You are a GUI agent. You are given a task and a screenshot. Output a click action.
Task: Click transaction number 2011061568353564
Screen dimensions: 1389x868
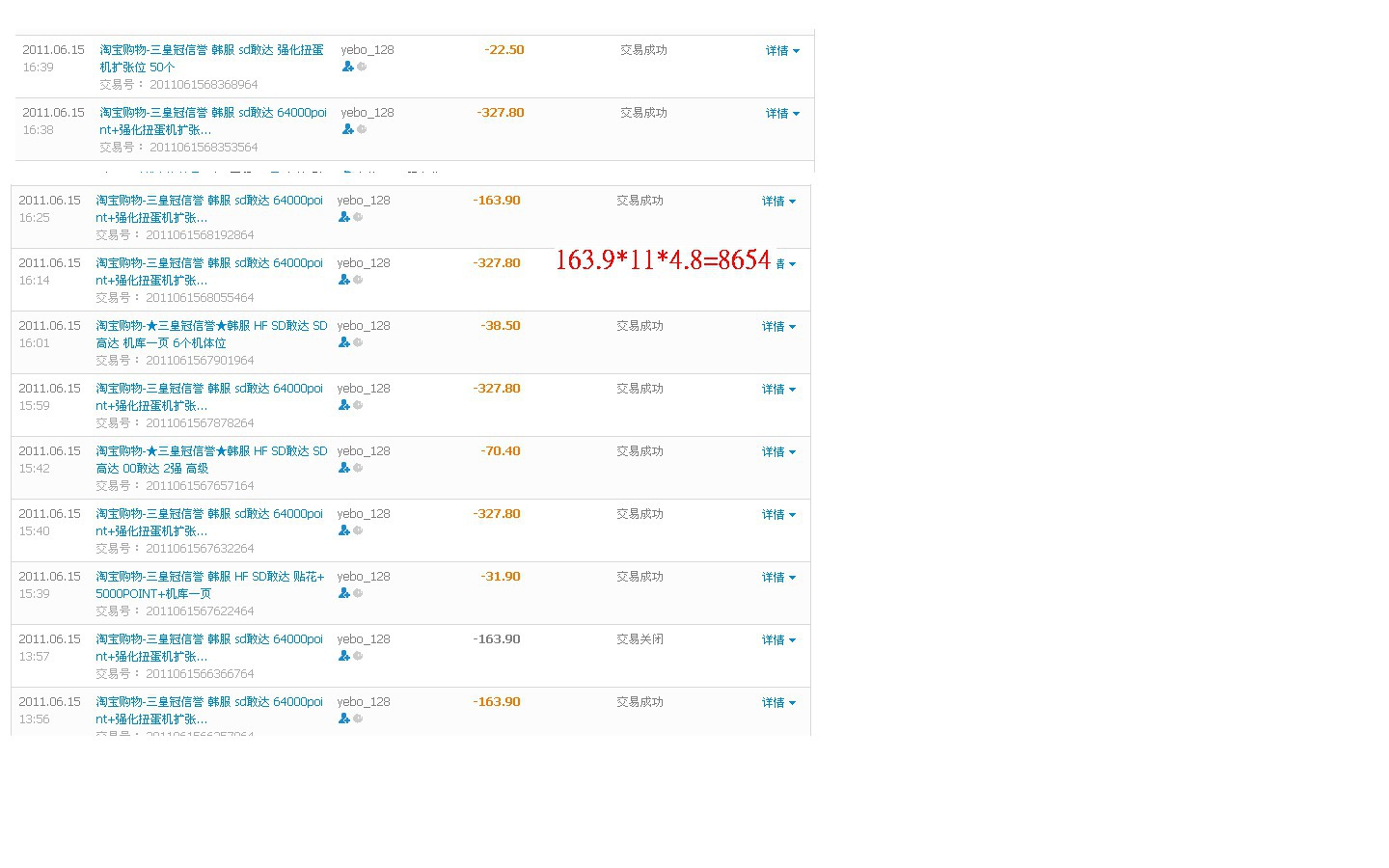coord(204,148)
